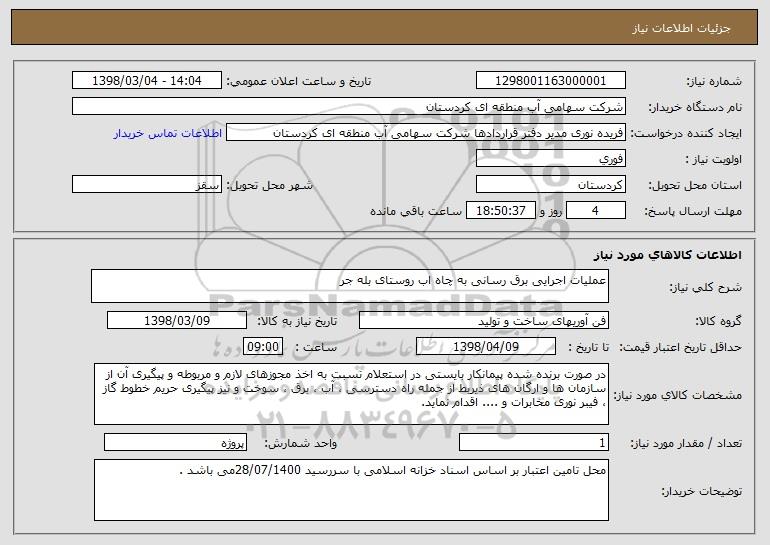Click the remaining days field showing 4

tap(596, 211)
